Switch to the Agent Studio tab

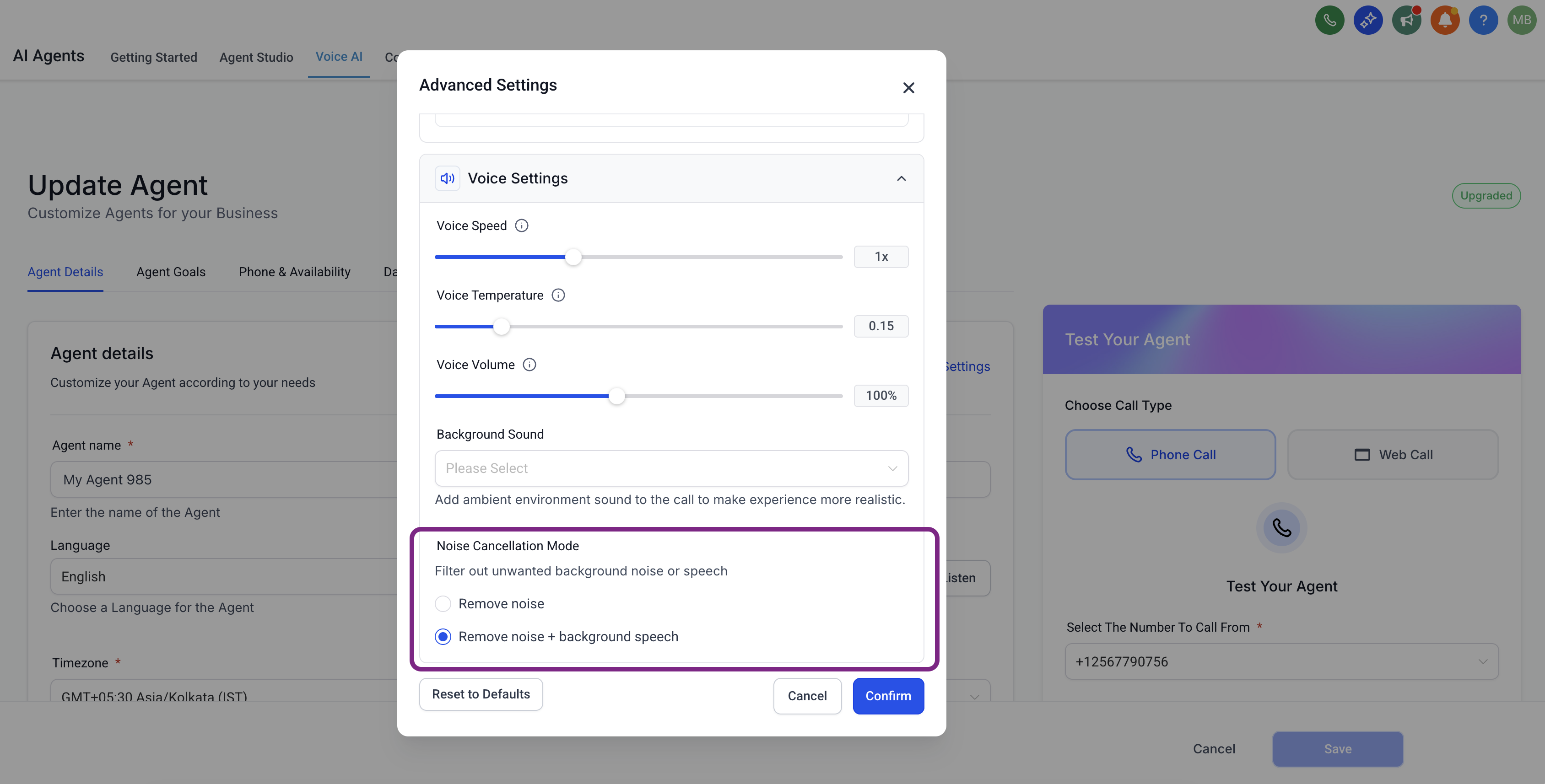[x=256, y=58]
